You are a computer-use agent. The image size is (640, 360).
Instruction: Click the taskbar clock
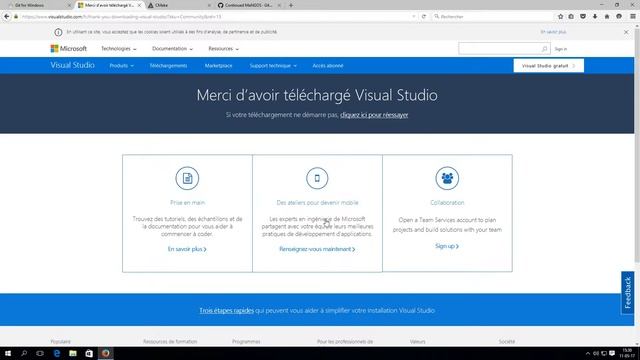tap(627, 353)
